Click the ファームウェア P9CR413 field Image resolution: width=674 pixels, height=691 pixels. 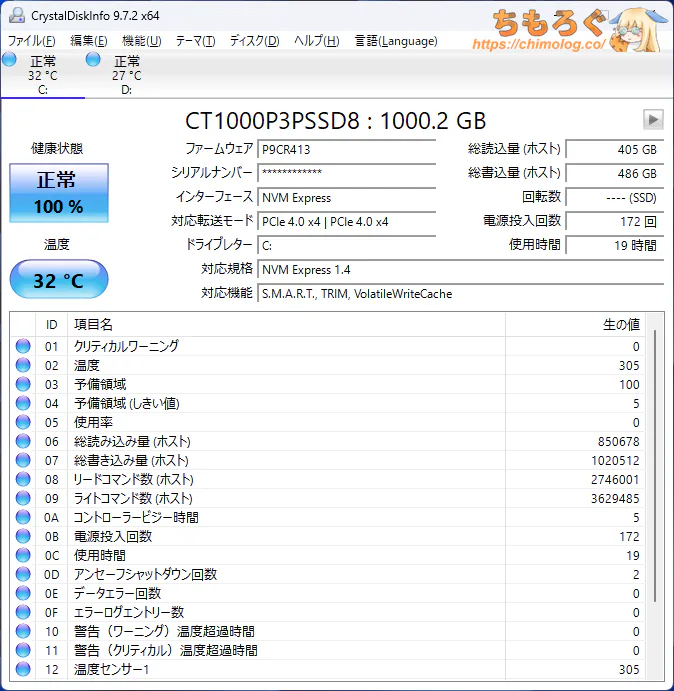point(346,149)
